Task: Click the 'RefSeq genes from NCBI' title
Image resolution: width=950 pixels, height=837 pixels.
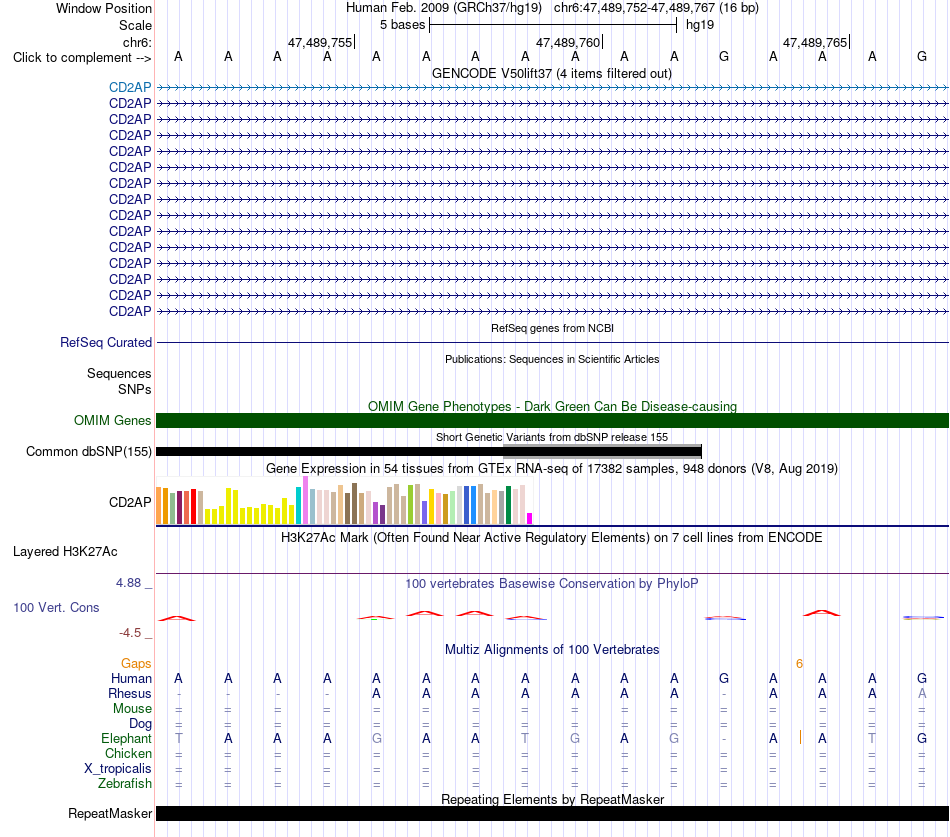Action: click(x=552, y=328)
